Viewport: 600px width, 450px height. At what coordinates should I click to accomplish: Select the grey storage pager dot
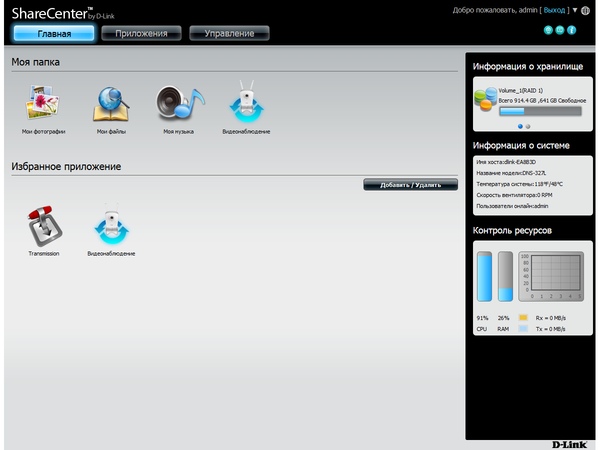528,126
